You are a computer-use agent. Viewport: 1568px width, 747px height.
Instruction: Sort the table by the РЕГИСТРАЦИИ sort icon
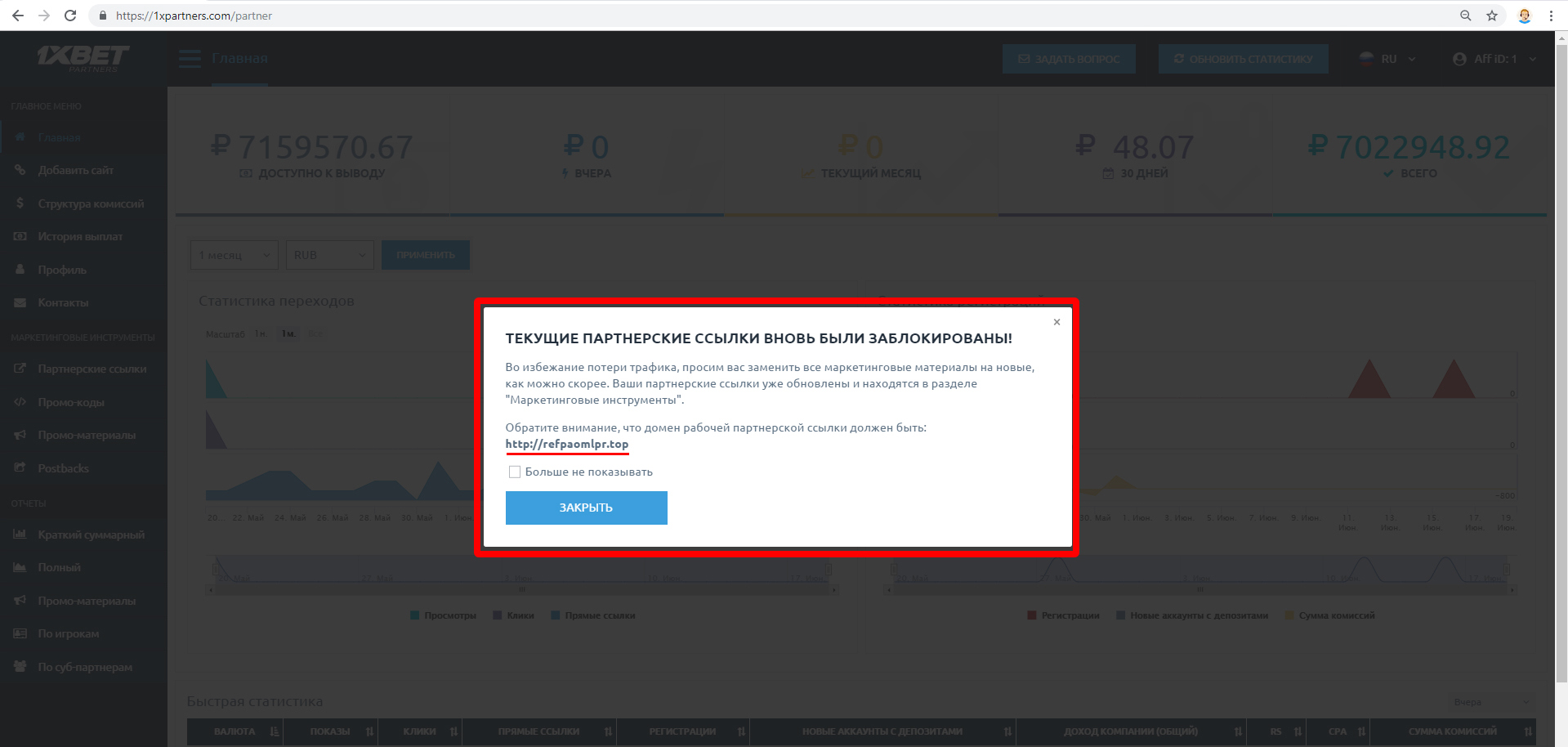click(x=741, y=731)
